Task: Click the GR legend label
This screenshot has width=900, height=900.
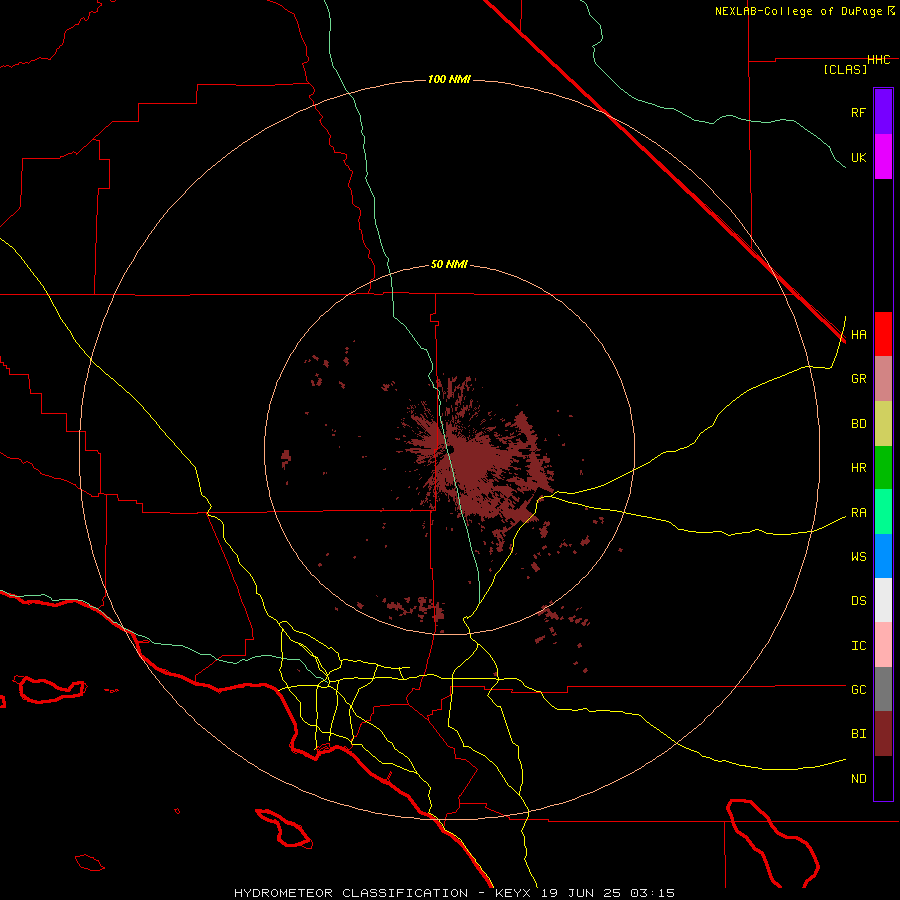Action: coord(858,379)
